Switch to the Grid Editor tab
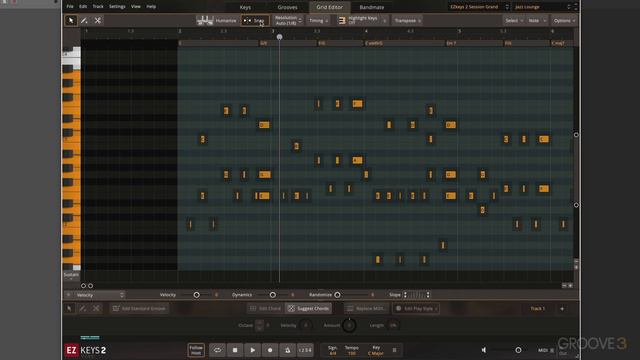The width and height of the screenshot is (640, 360). point(329,7)
